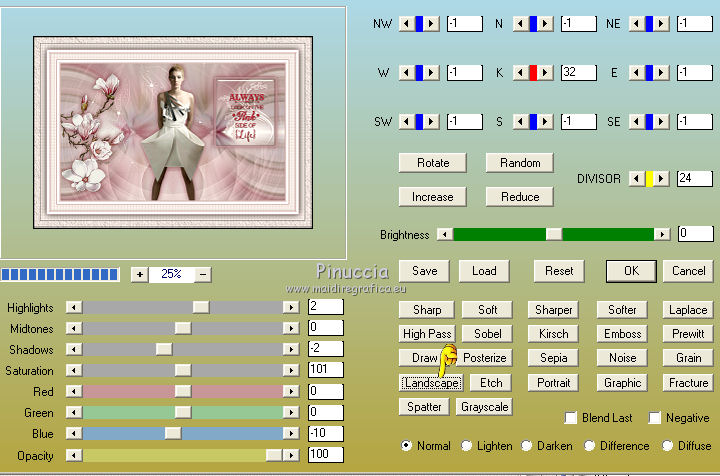Click the image preview thumbnail

(173, 133)
